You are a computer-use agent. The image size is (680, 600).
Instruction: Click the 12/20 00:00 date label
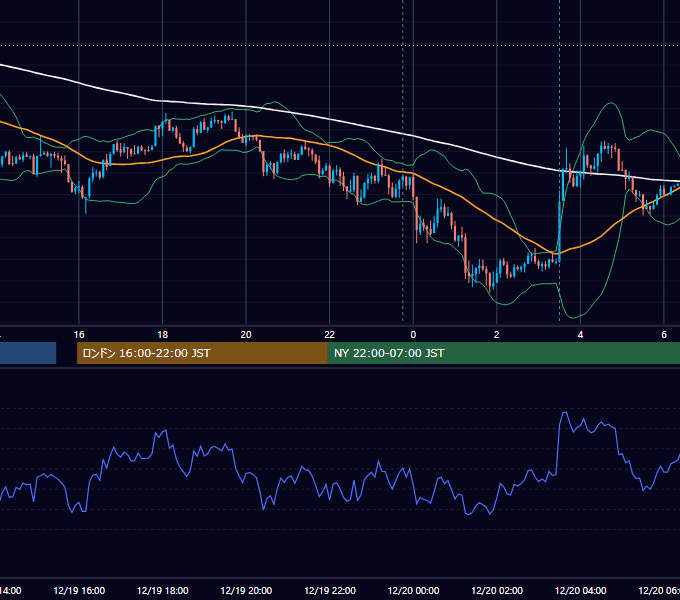point(413,590)
